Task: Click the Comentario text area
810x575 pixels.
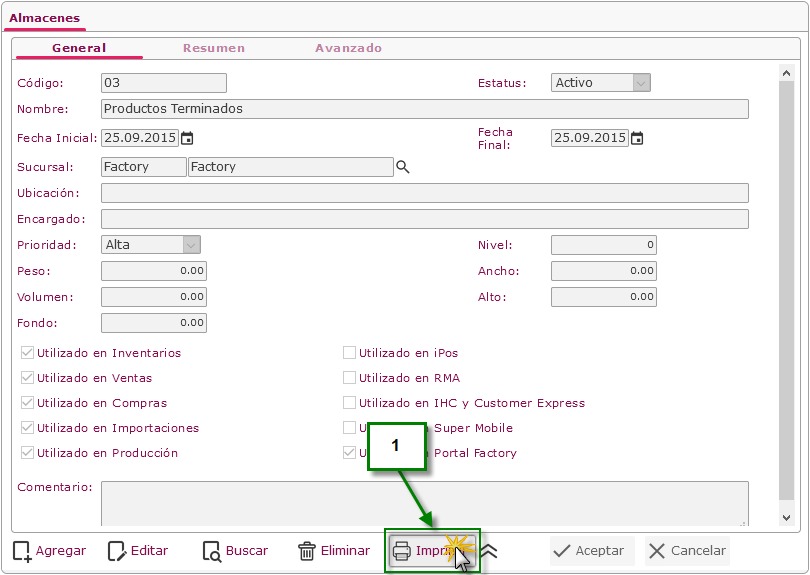Action: click(425, 504)
